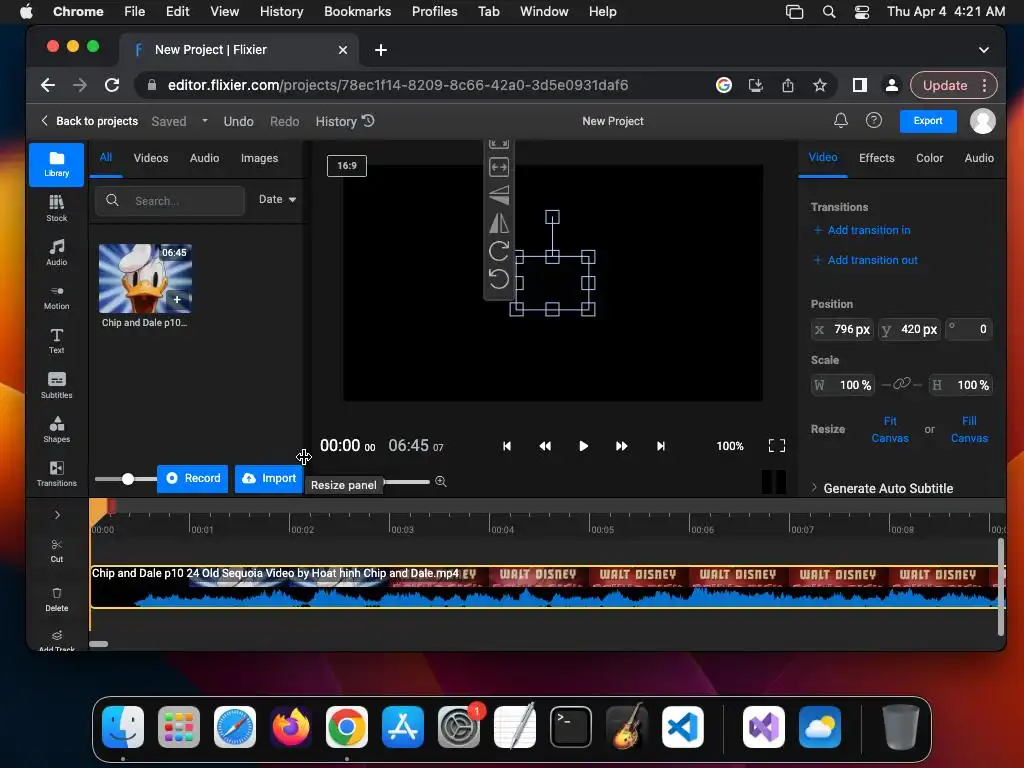Open the user avatar menu
Image resolution: width=1024 pixels, height=768 pixels.
(x=982, y=121)
